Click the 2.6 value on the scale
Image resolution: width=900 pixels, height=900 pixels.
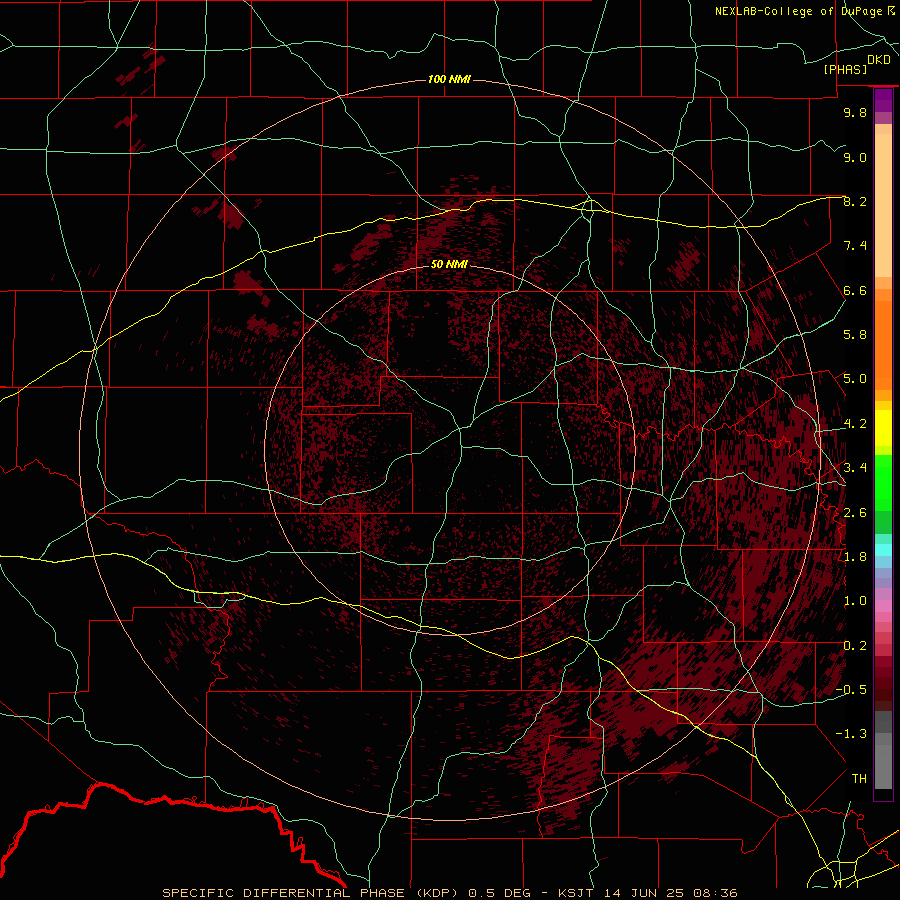pyautogui.click(x=855, y=512)
